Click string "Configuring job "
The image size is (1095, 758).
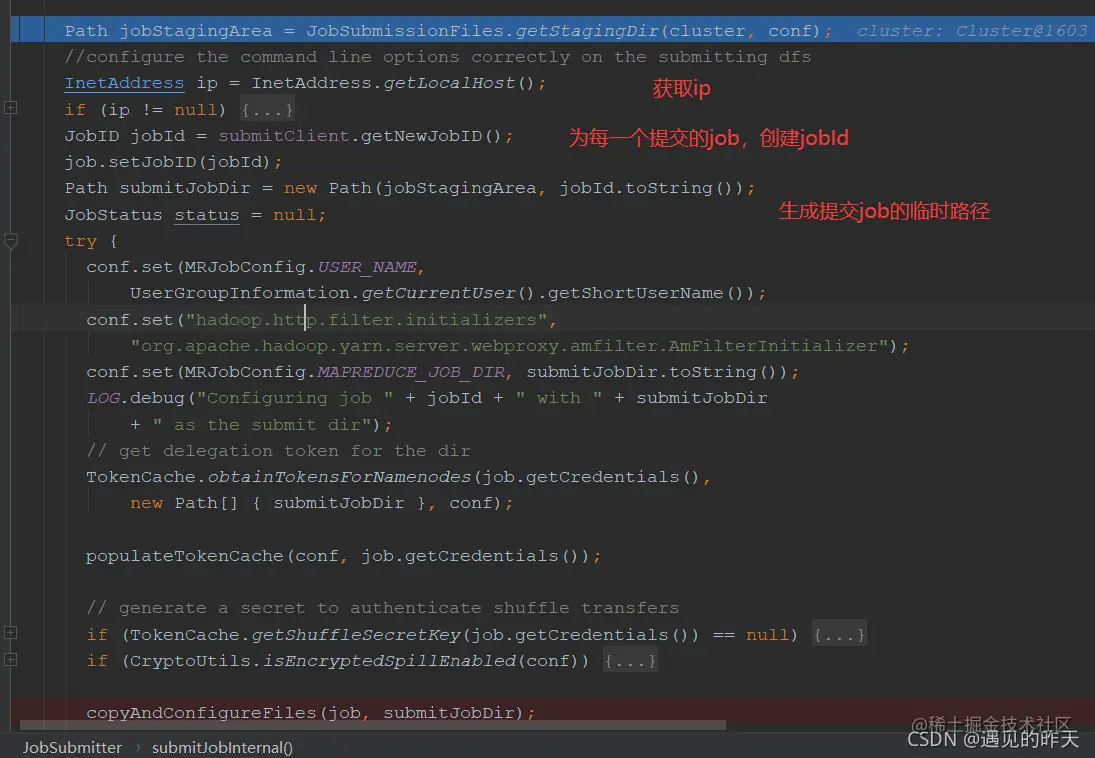(294, 398)
